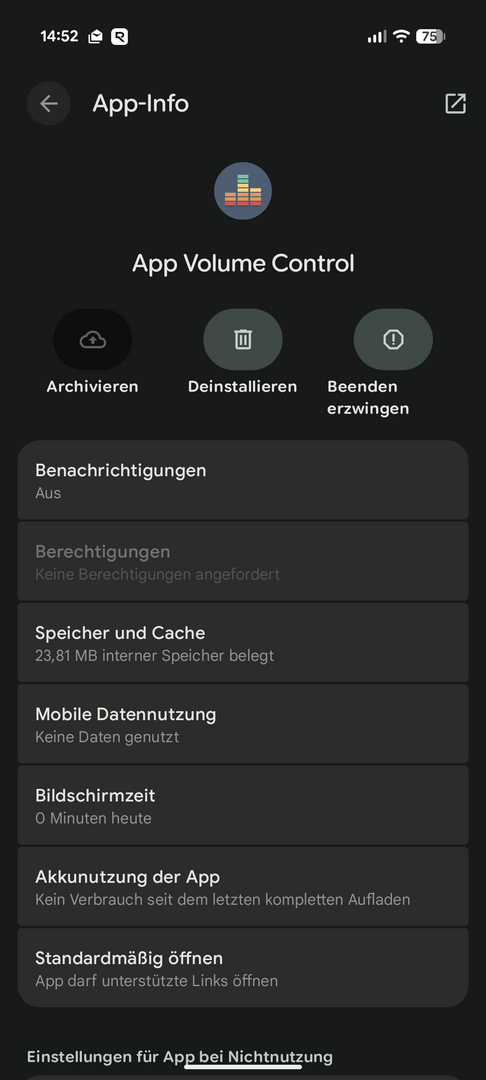Viewport: 486px width, 1080px height.
Task: Tap the Deinstallieren trash icon
Action: 243,340
